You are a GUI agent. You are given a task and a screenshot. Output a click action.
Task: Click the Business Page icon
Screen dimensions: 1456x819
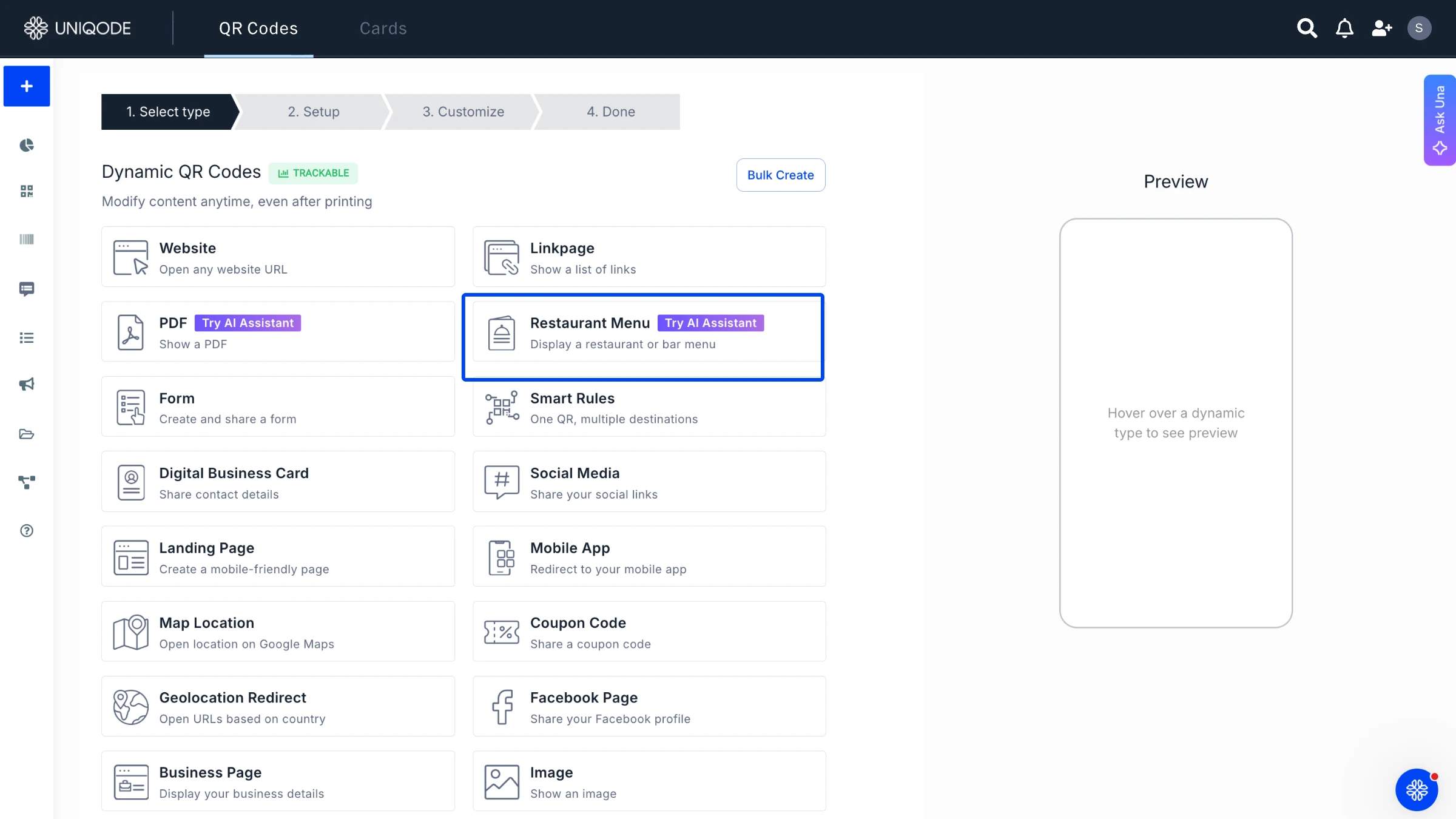click(x=130, y=782)
